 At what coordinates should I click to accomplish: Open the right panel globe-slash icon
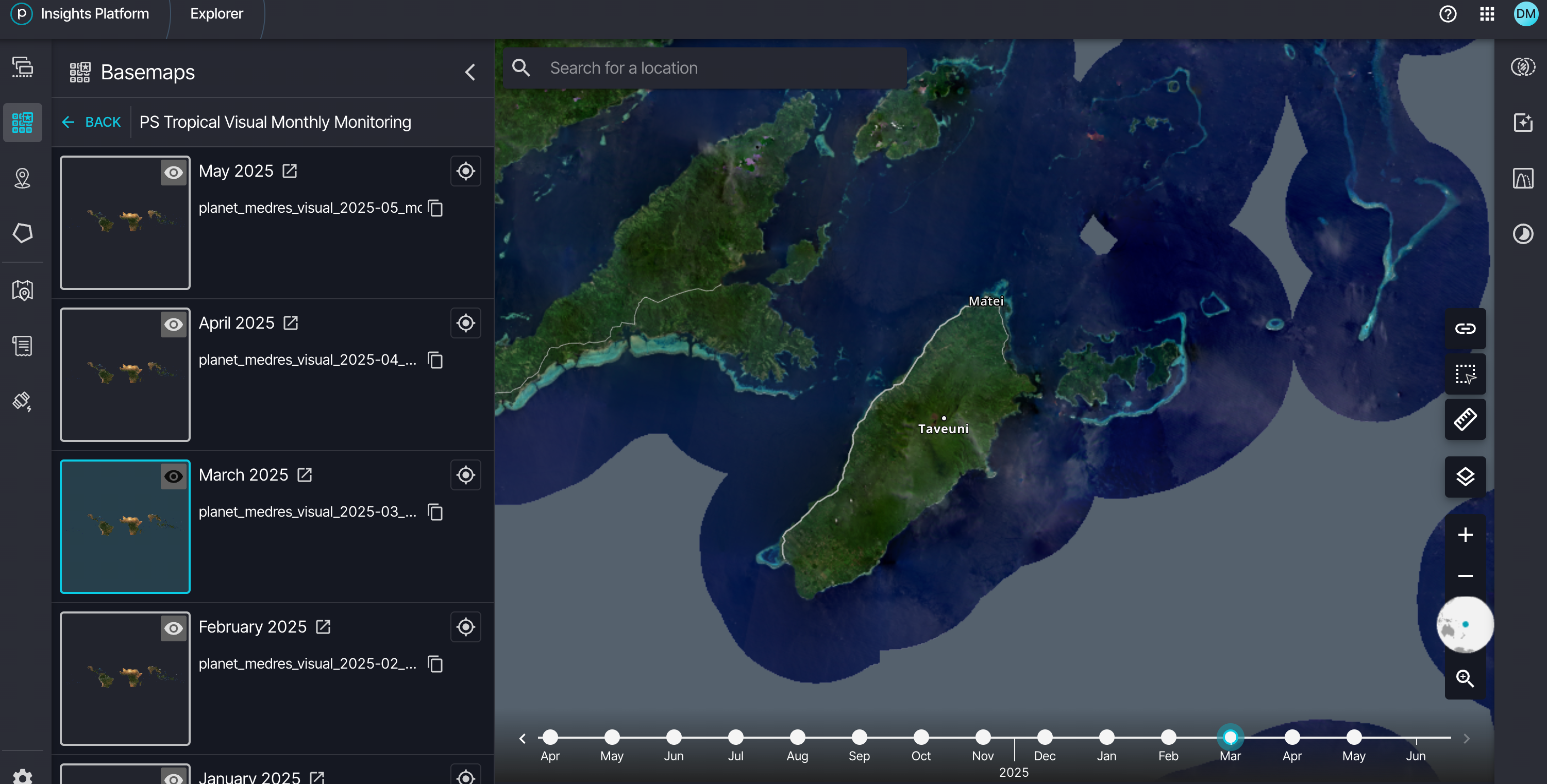[x=1523, y=66]
